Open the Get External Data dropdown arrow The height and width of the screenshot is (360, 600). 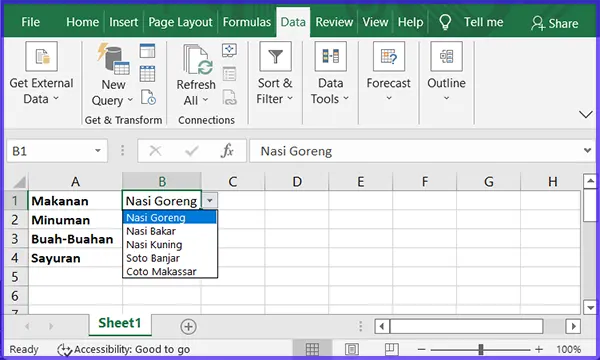coord(56,98)
